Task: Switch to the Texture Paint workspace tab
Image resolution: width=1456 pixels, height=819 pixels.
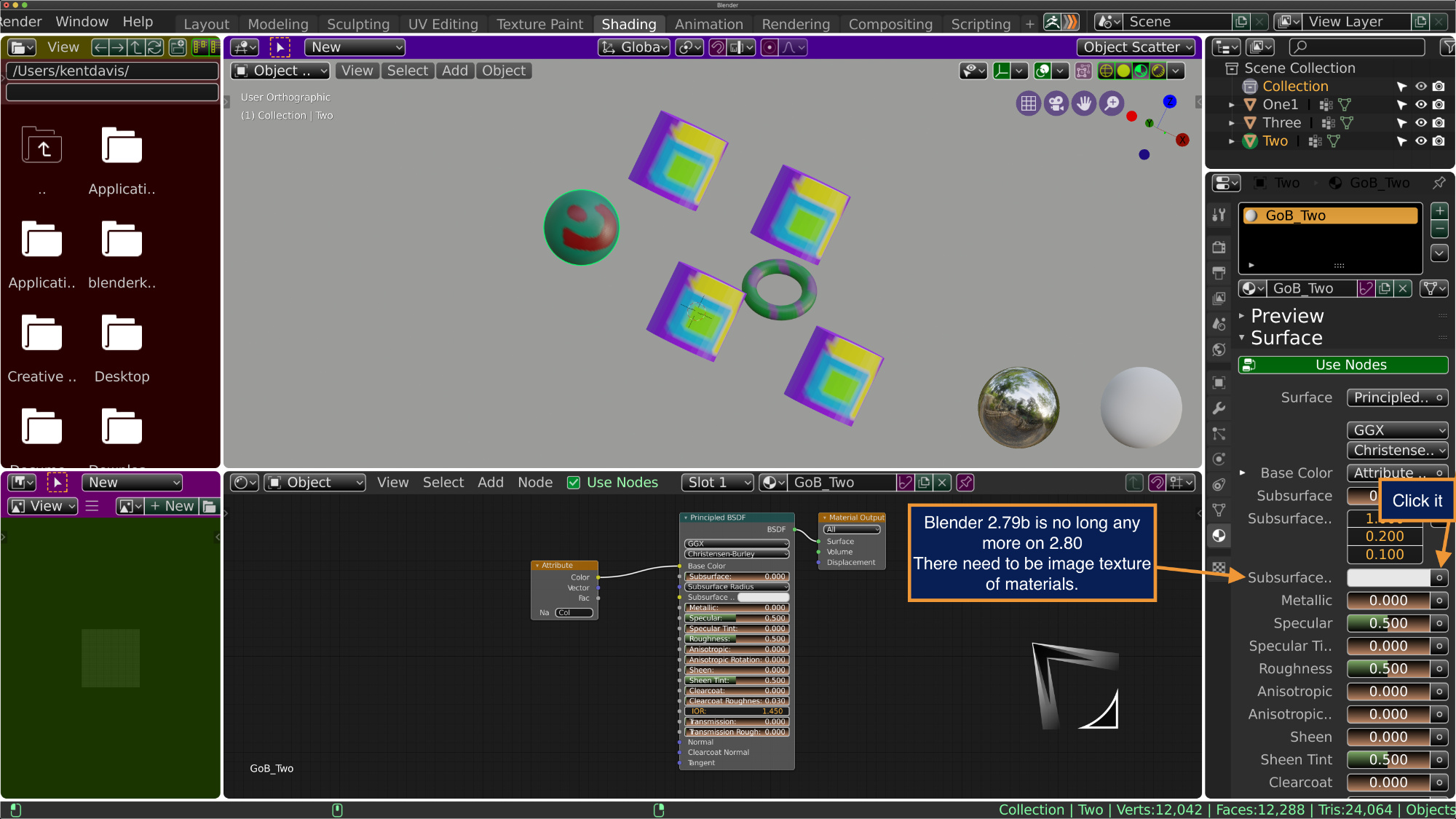Action: pyautogui.click(x=539, y=24)
